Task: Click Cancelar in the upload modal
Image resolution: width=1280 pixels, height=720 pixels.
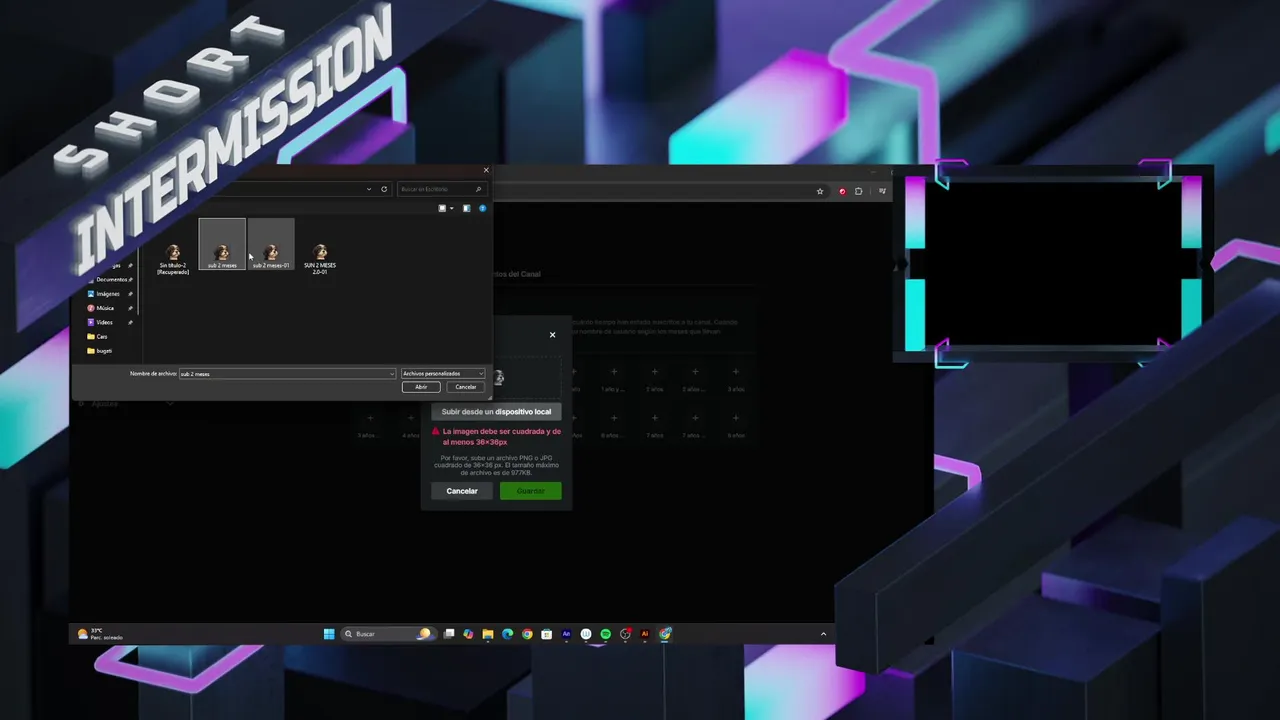Action: [x=462, y=491]
